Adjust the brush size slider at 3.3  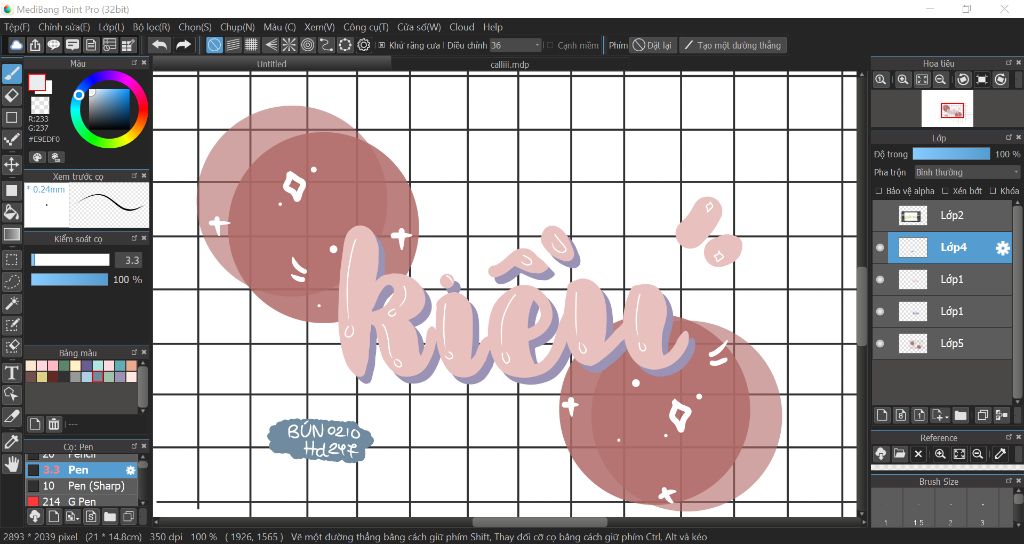71,260
